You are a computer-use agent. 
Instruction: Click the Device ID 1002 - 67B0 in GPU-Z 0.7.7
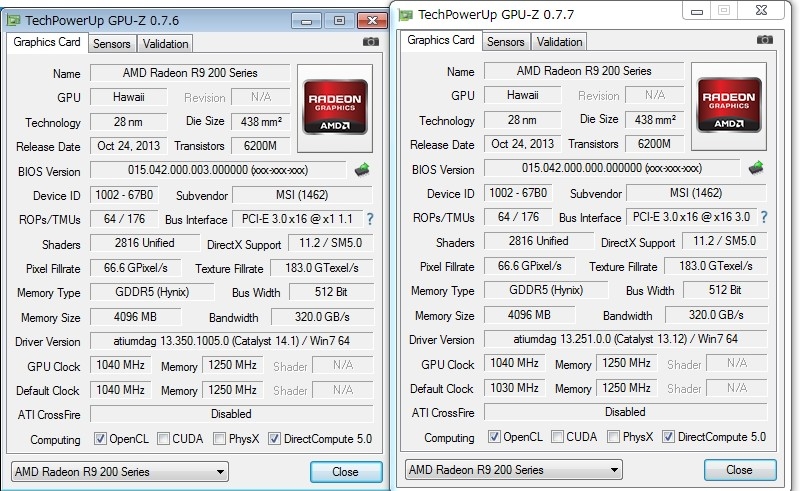(518, 193)
